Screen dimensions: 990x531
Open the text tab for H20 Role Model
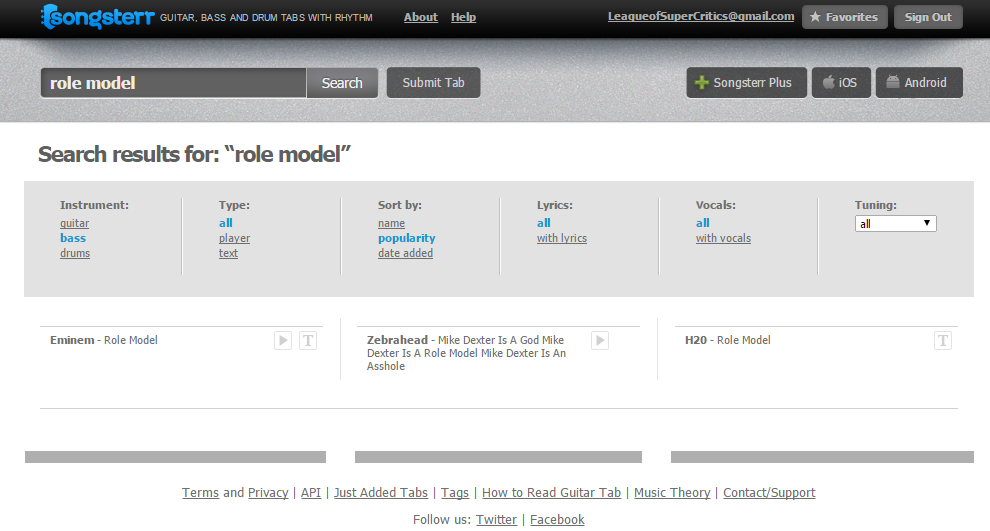943,341
